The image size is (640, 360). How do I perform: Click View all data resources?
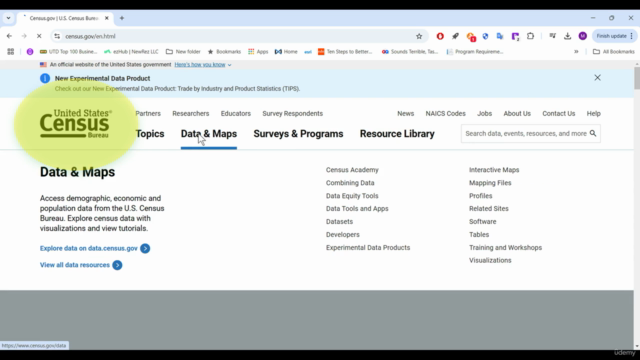[81, 265]
